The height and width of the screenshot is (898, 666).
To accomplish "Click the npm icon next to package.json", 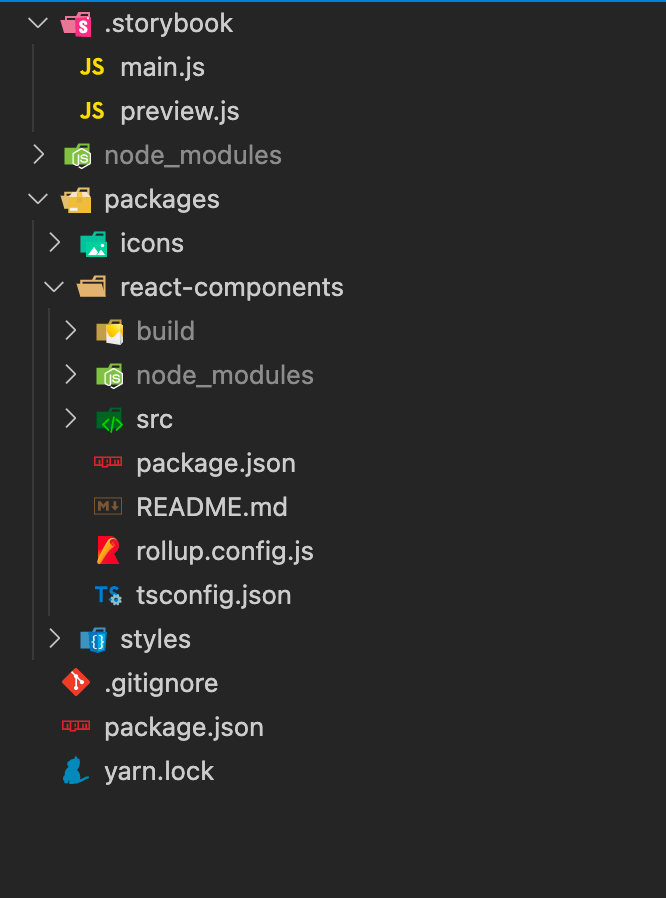I will [108, 462].
